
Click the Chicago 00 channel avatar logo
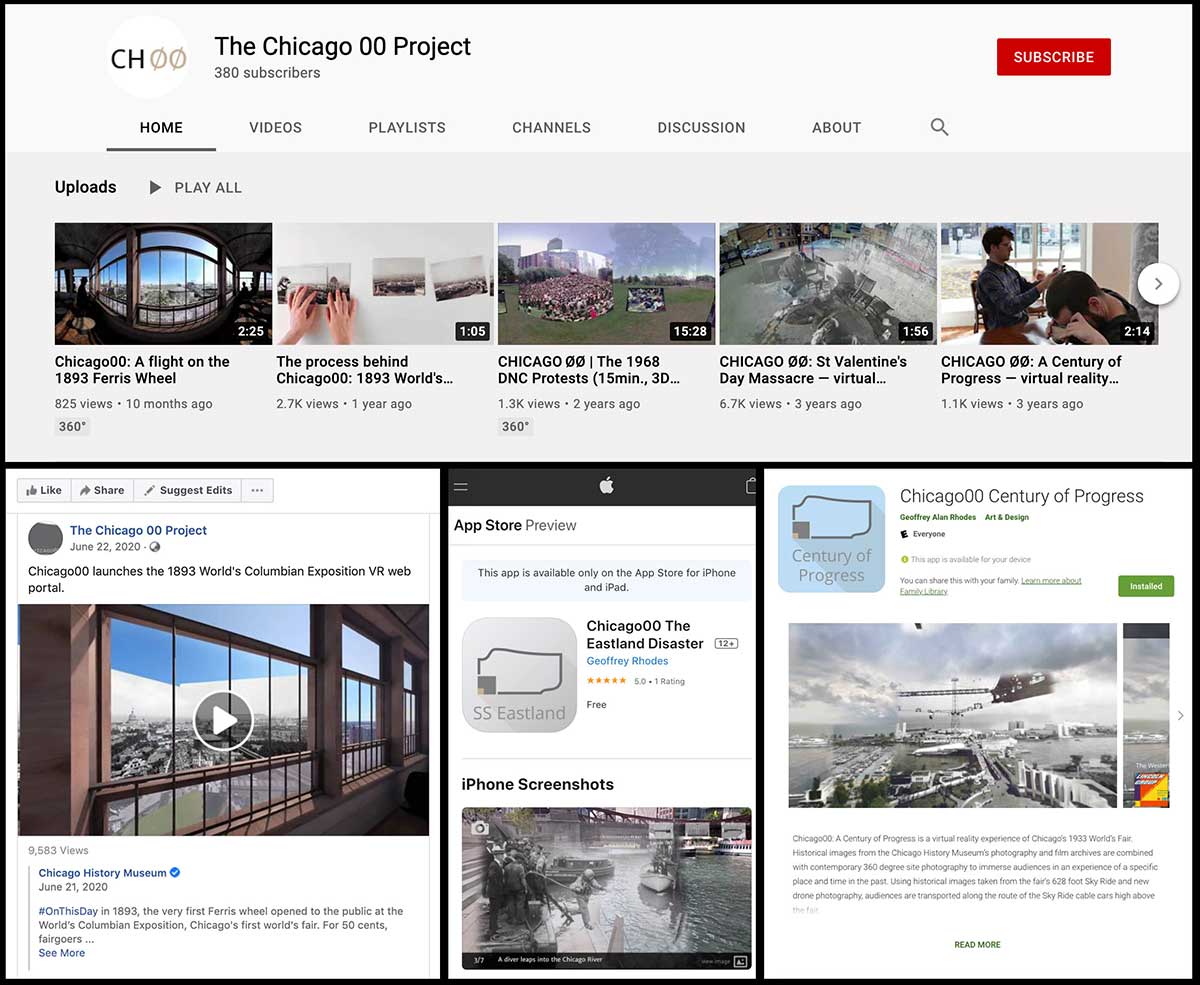[x=148, y=58]
